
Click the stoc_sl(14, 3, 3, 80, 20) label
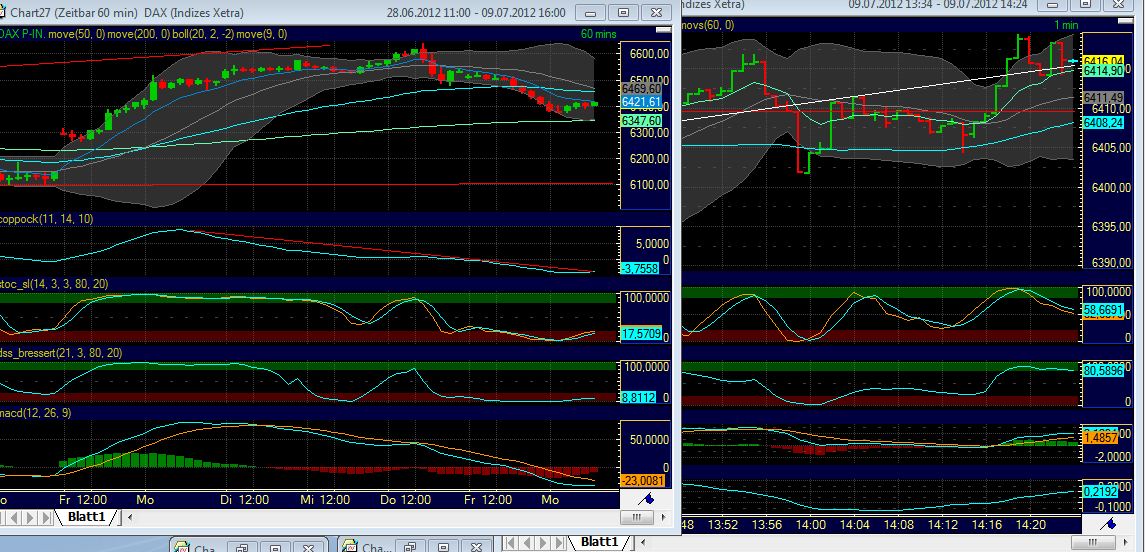55,283
